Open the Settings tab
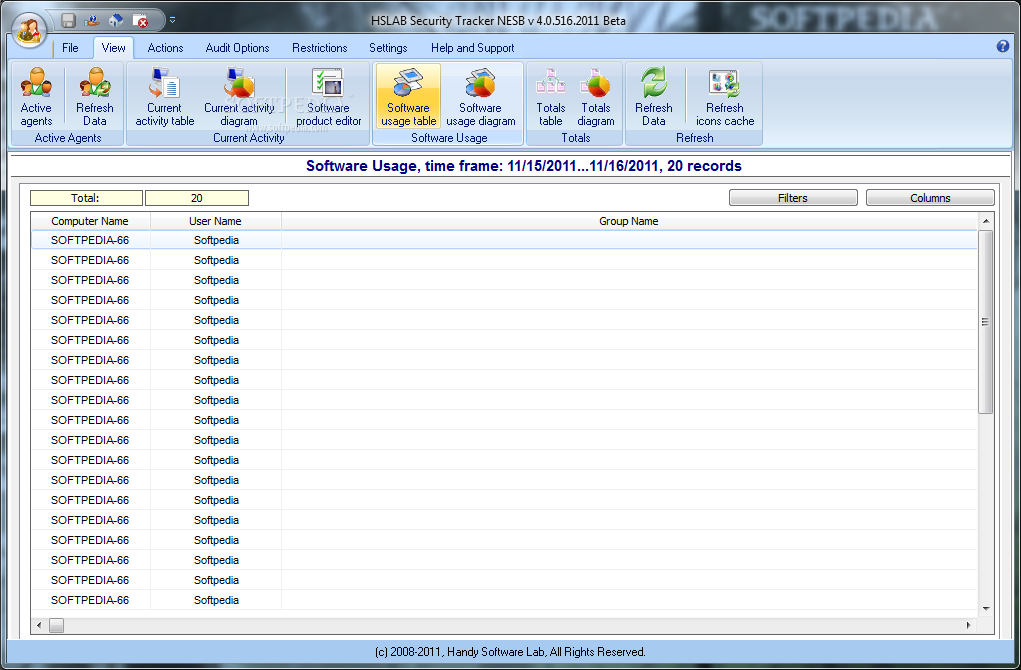Viewport: 1021px width, 670px height. click(388, 48)
